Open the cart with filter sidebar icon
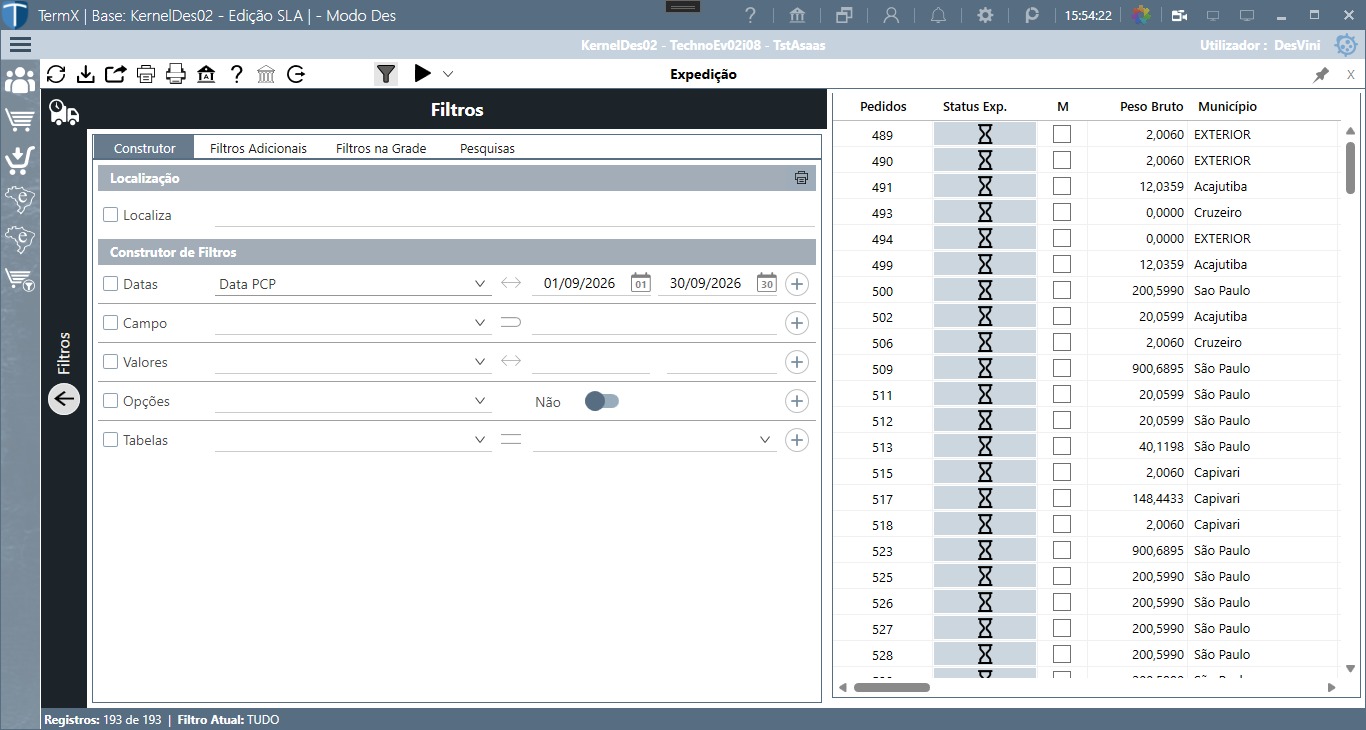1366x730 pixels. [20, 279]
